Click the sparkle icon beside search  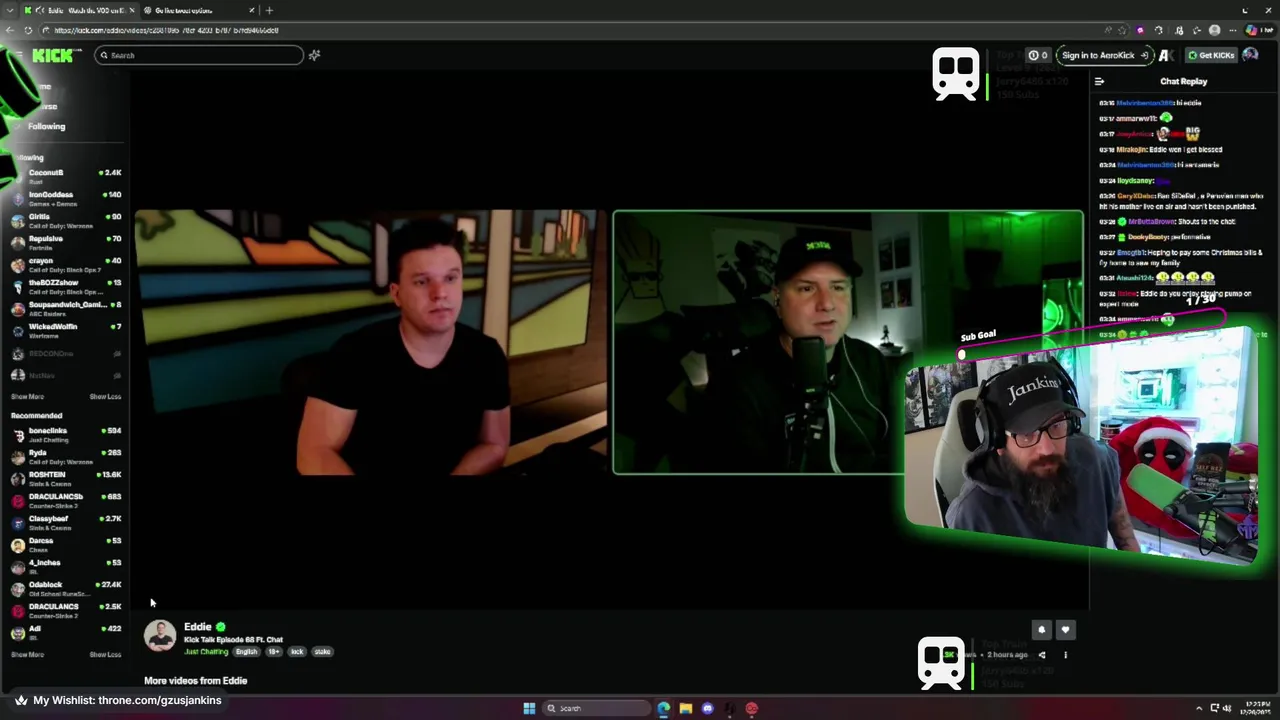pyautogui.click(x=314, y=55)
